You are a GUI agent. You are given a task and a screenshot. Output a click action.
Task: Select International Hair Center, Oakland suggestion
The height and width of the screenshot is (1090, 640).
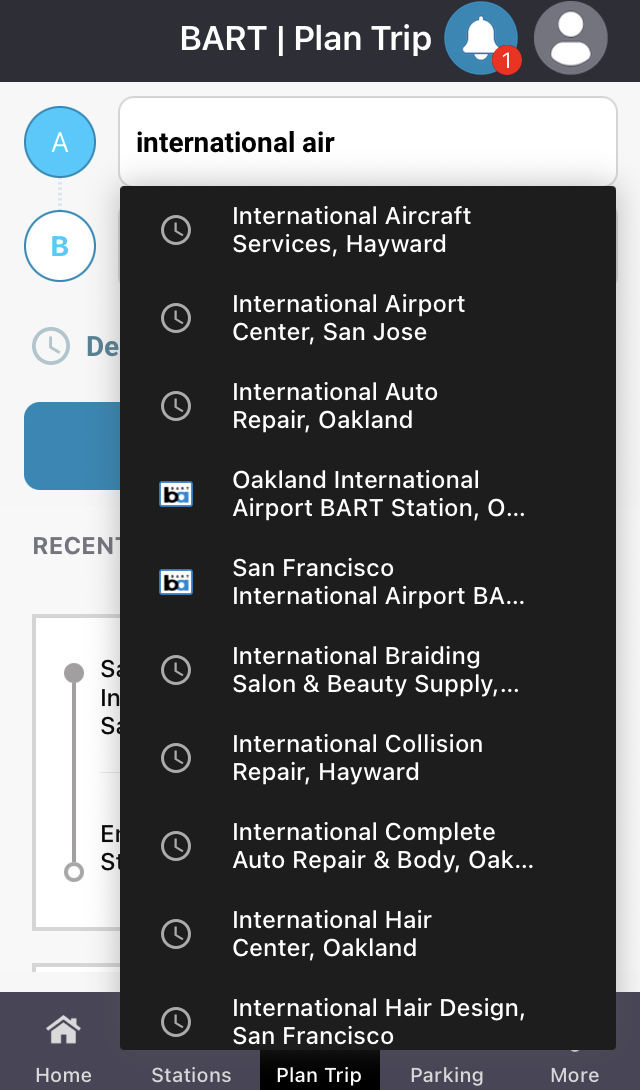pos(368,934)
